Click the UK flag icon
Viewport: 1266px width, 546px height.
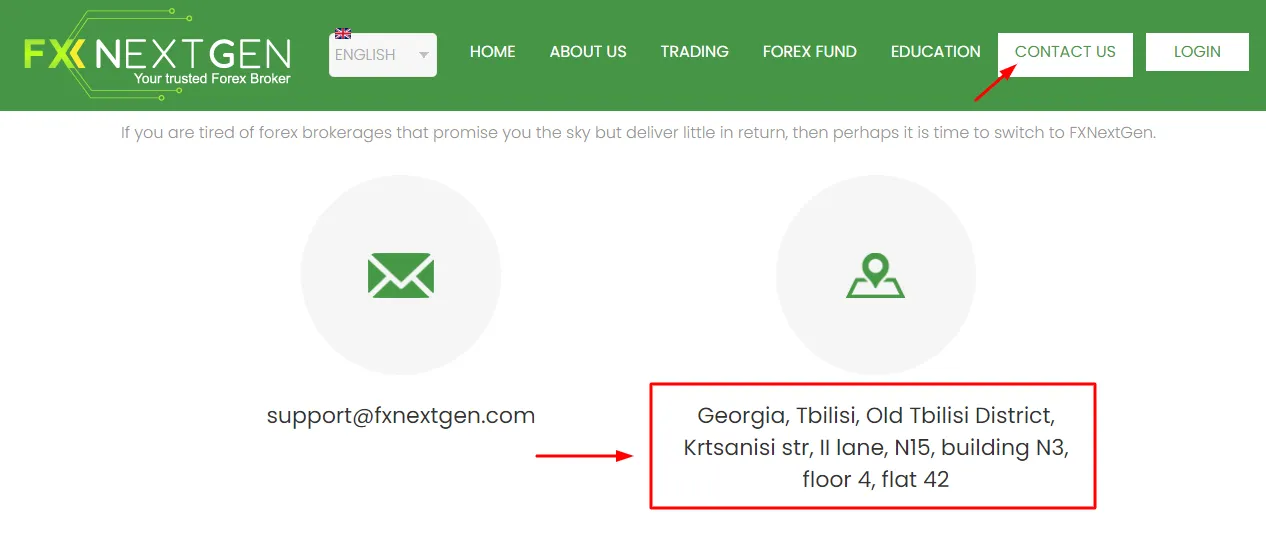pos(343,33)
